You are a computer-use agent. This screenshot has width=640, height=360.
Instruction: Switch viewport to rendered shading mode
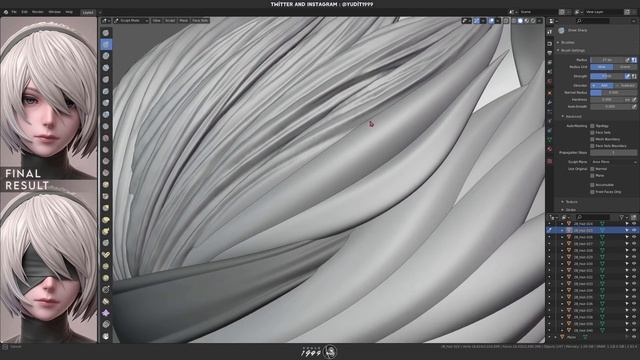(533, 20)
